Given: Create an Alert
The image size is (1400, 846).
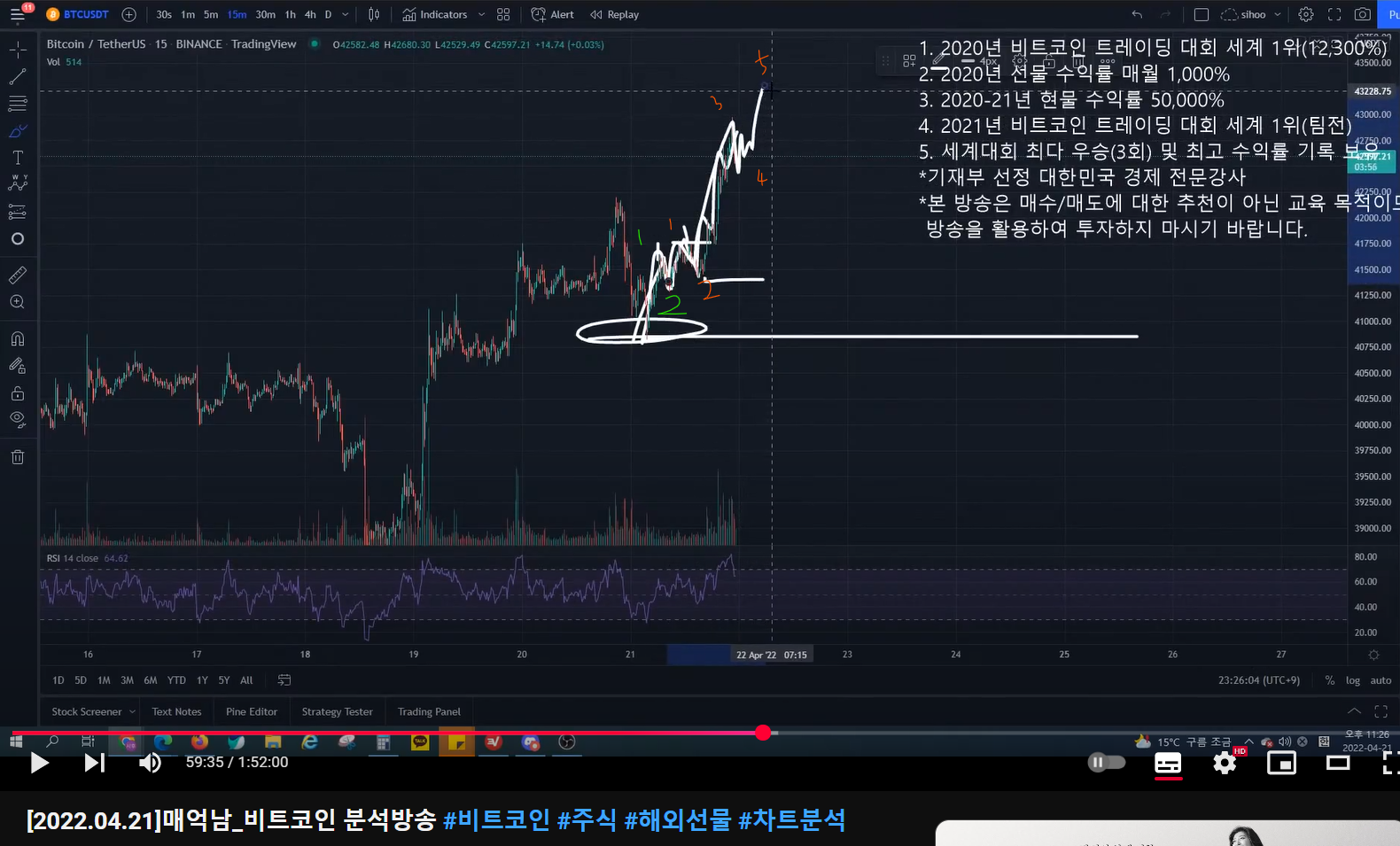Looking at the screenshot, I should (552, 15).
